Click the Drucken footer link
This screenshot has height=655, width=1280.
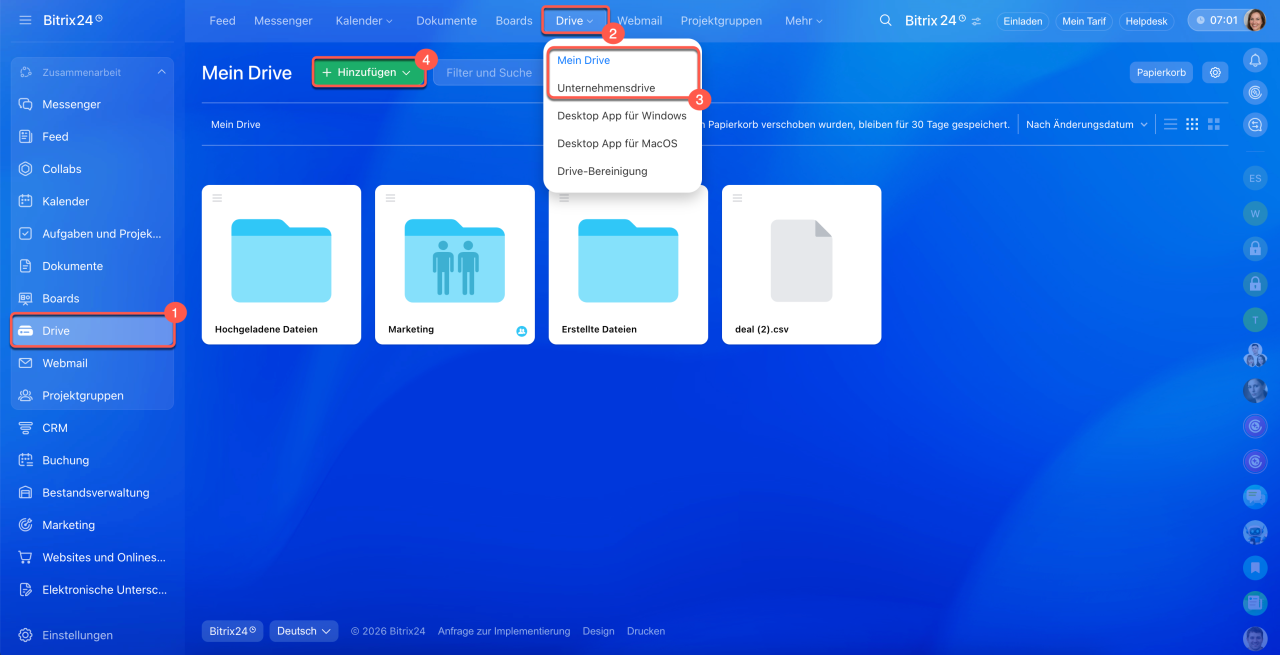click(x=646, y=631)
